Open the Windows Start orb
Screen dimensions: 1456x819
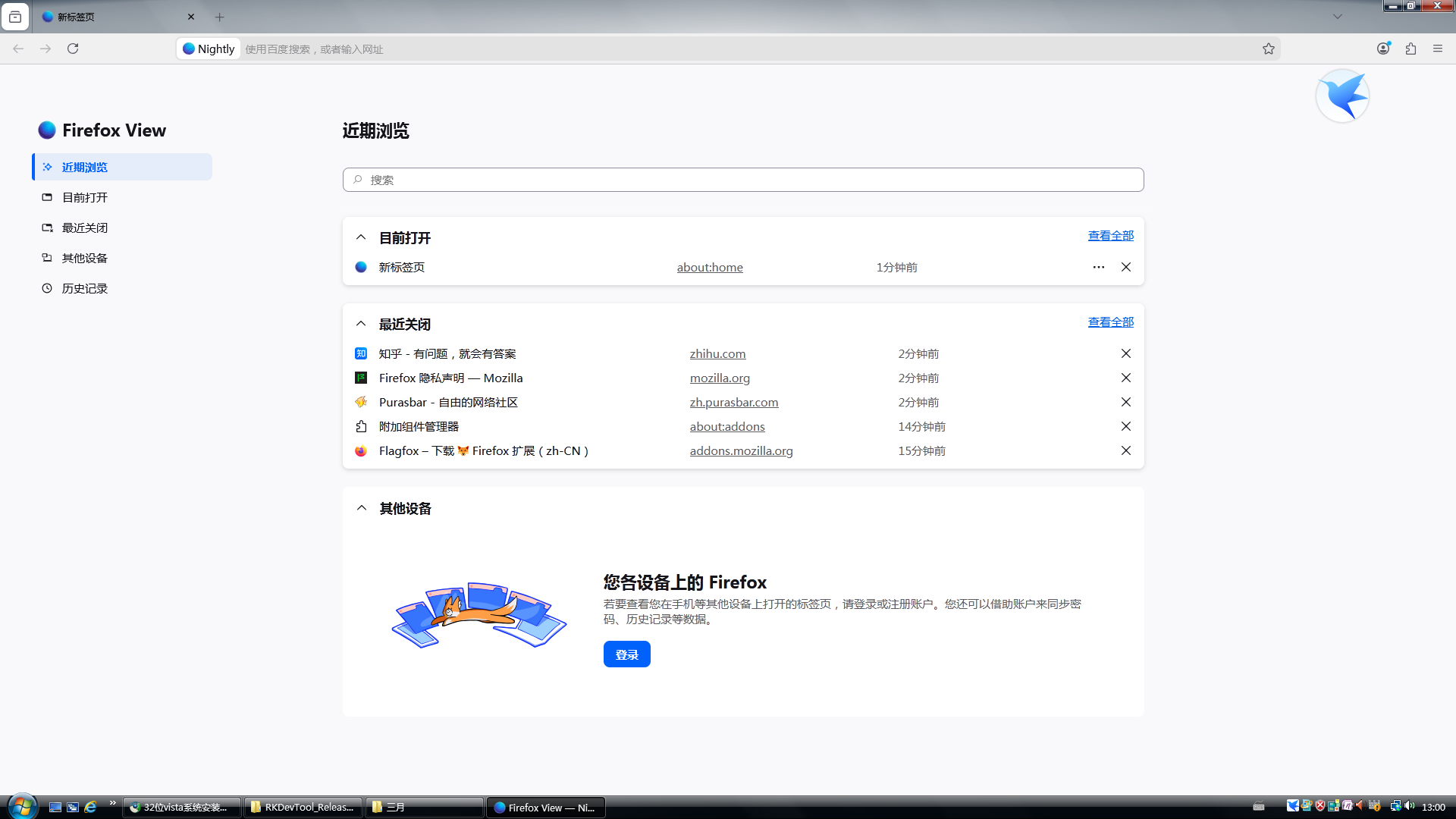21,806
